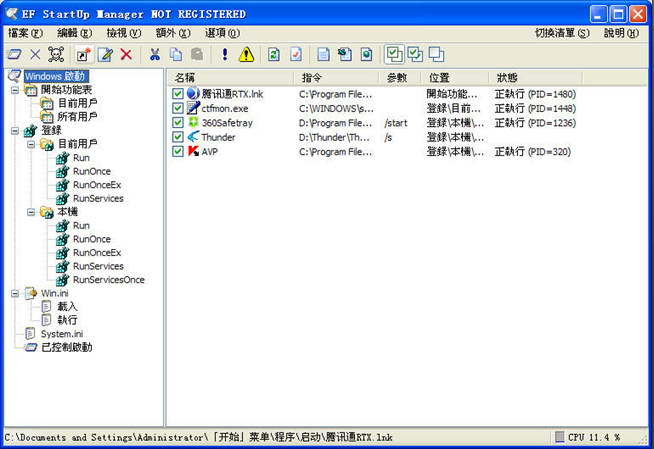Uncheck the 腾讯通RTX.lnk startup checkbox
This screenshot has height=449, width=654.
pos(178,94)
